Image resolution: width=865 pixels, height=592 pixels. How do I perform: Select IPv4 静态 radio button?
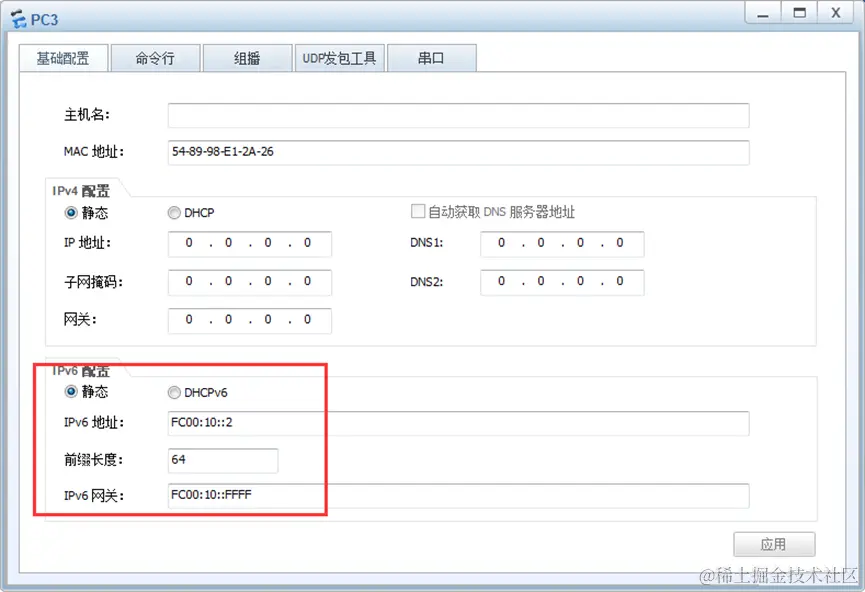71,212
